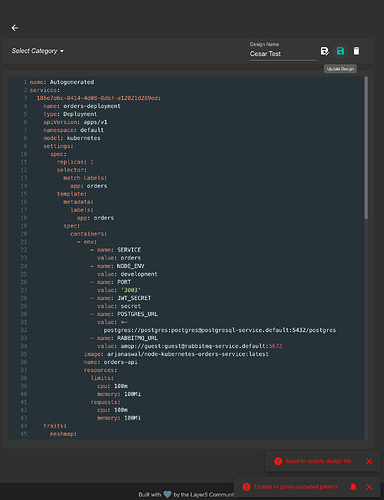Click the line 'name: orders-api'
The image size is (384, 500).
[x=111, y=362]
